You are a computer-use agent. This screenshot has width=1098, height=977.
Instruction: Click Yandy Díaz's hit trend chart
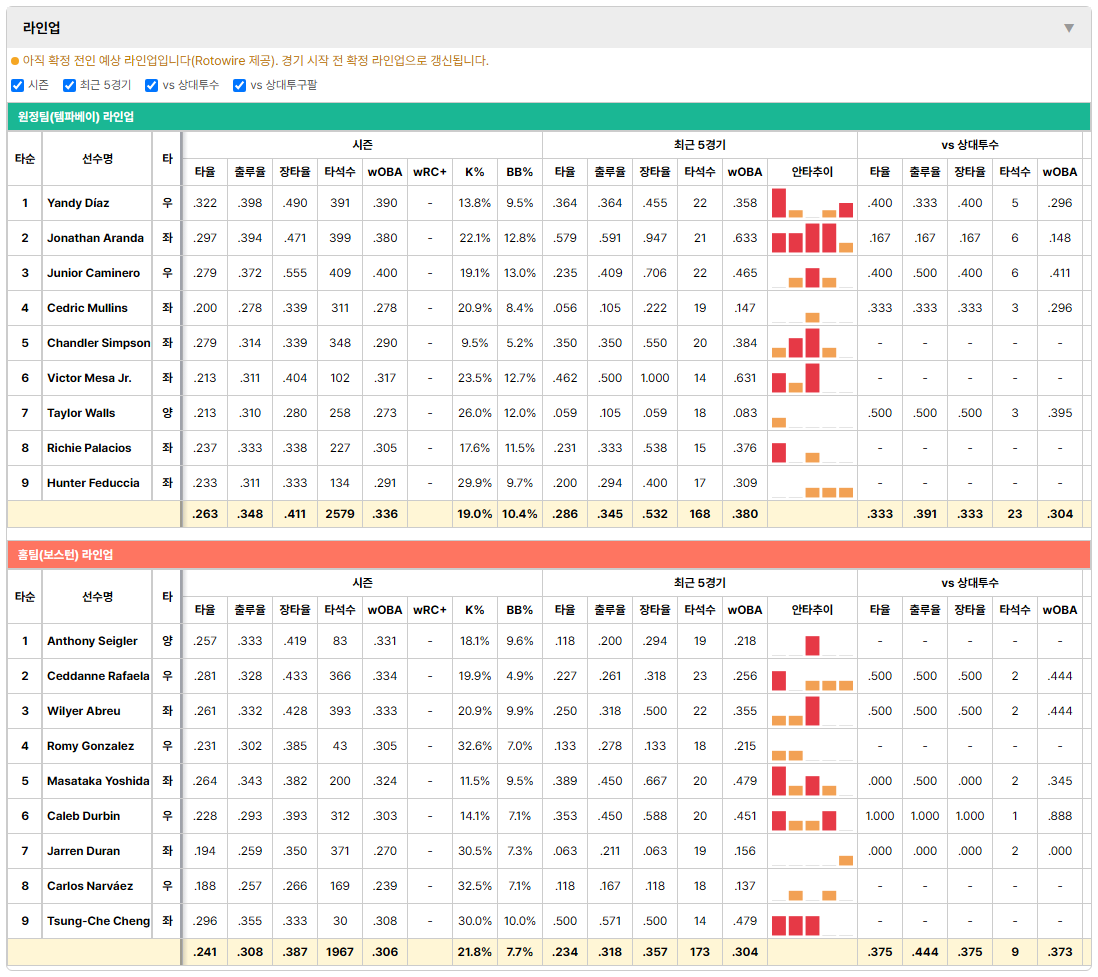tap(812, 203)
